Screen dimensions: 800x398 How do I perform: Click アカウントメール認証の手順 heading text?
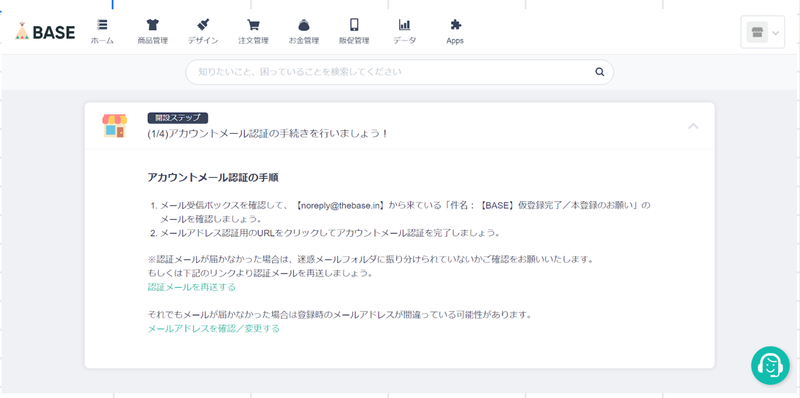212,178
